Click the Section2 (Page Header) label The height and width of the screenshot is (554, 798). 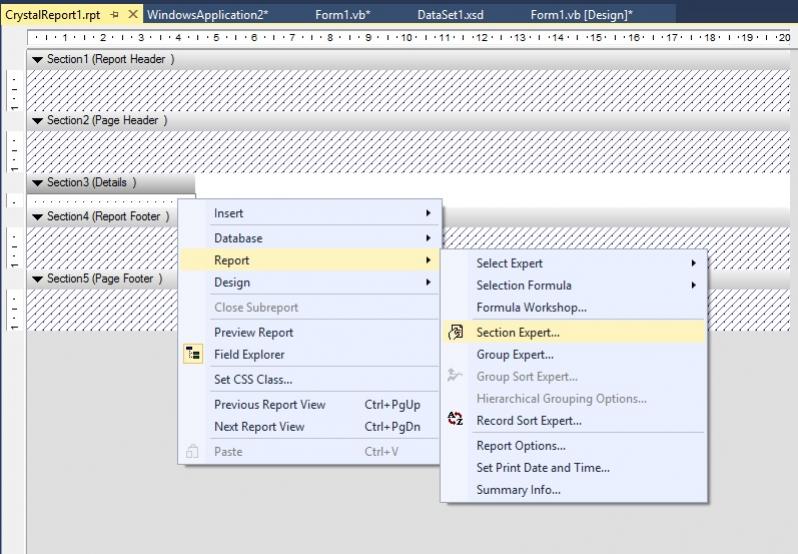[x=107, y=121]
